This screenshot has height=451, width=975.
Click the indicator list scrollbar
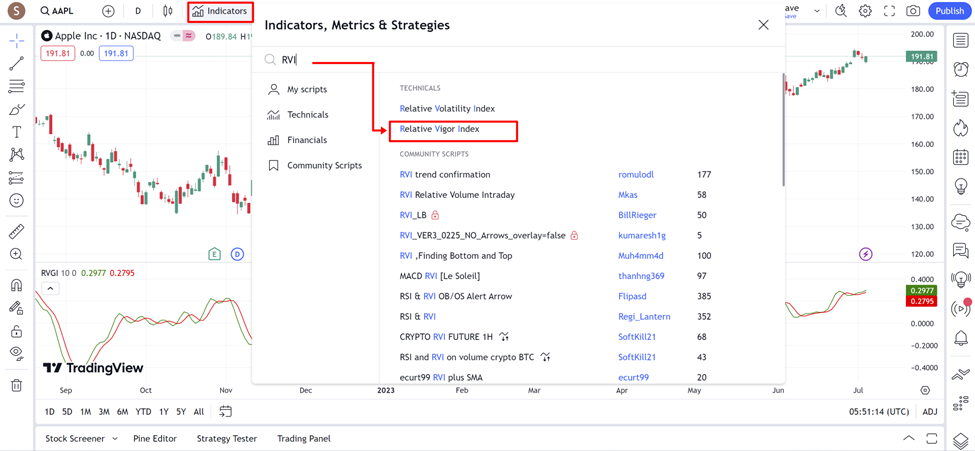(x=783, y=130)
